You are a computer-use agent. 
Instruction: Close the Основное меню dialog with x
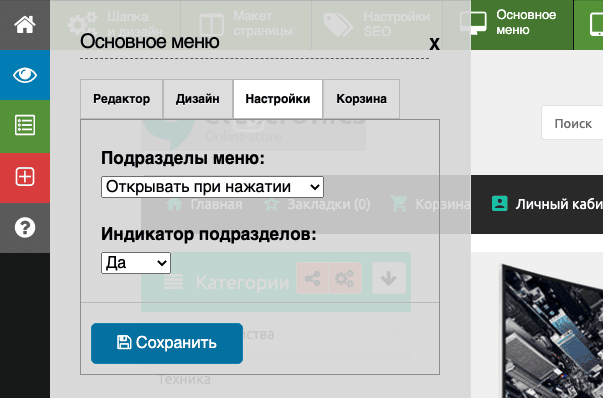[x=434, y=43]
